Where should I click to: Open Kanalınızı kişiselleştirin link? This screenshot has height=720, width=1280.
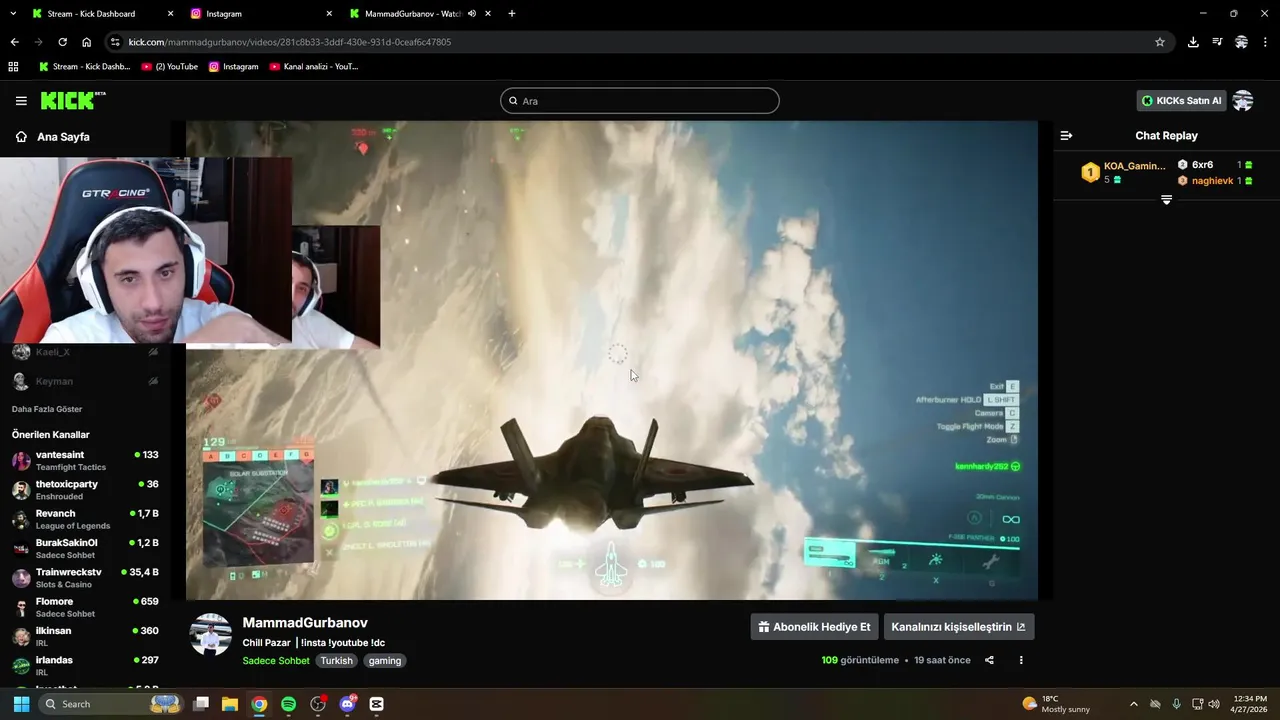(x=958, y=627)
